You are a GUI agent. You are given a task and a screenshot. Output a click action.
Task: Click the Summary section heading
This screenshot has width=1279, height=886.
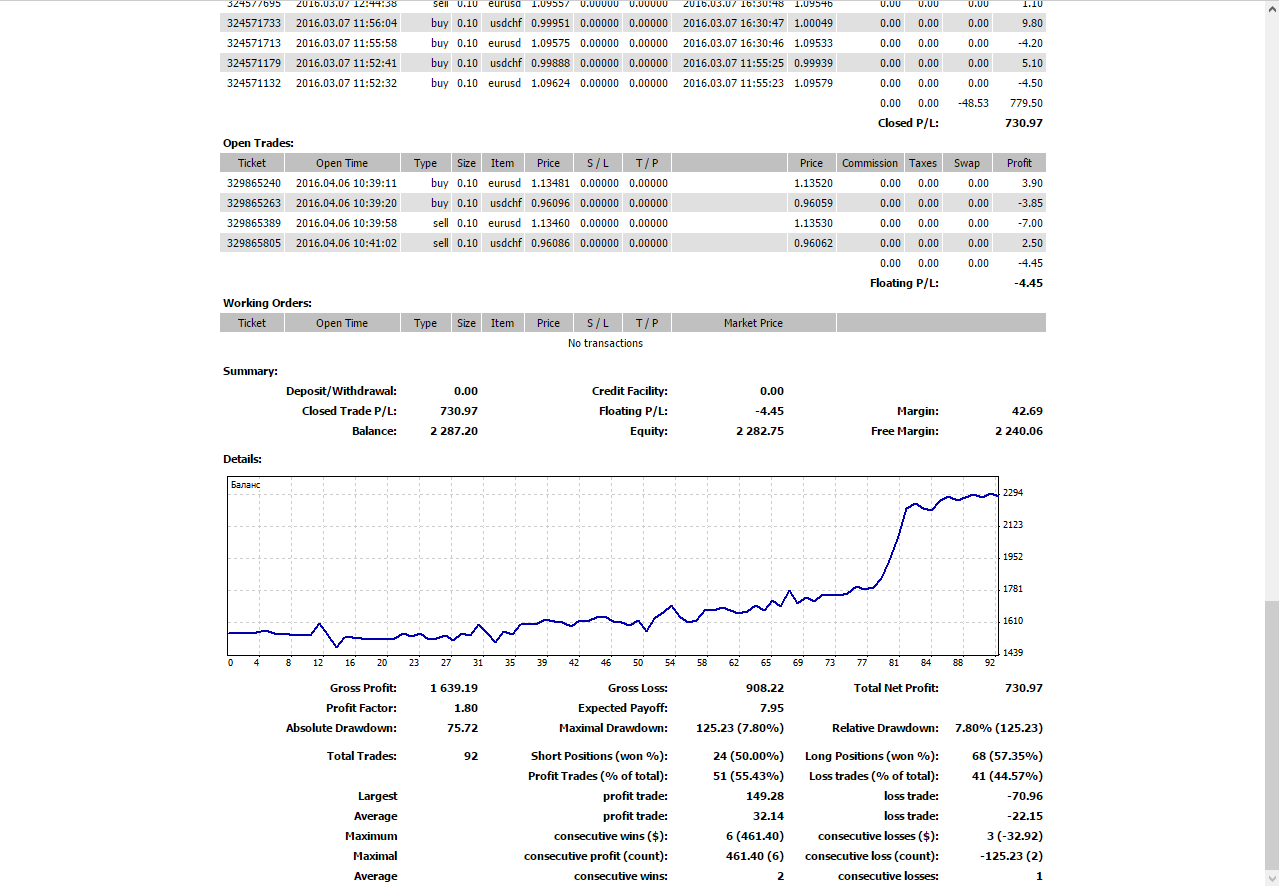pos(250,371)
